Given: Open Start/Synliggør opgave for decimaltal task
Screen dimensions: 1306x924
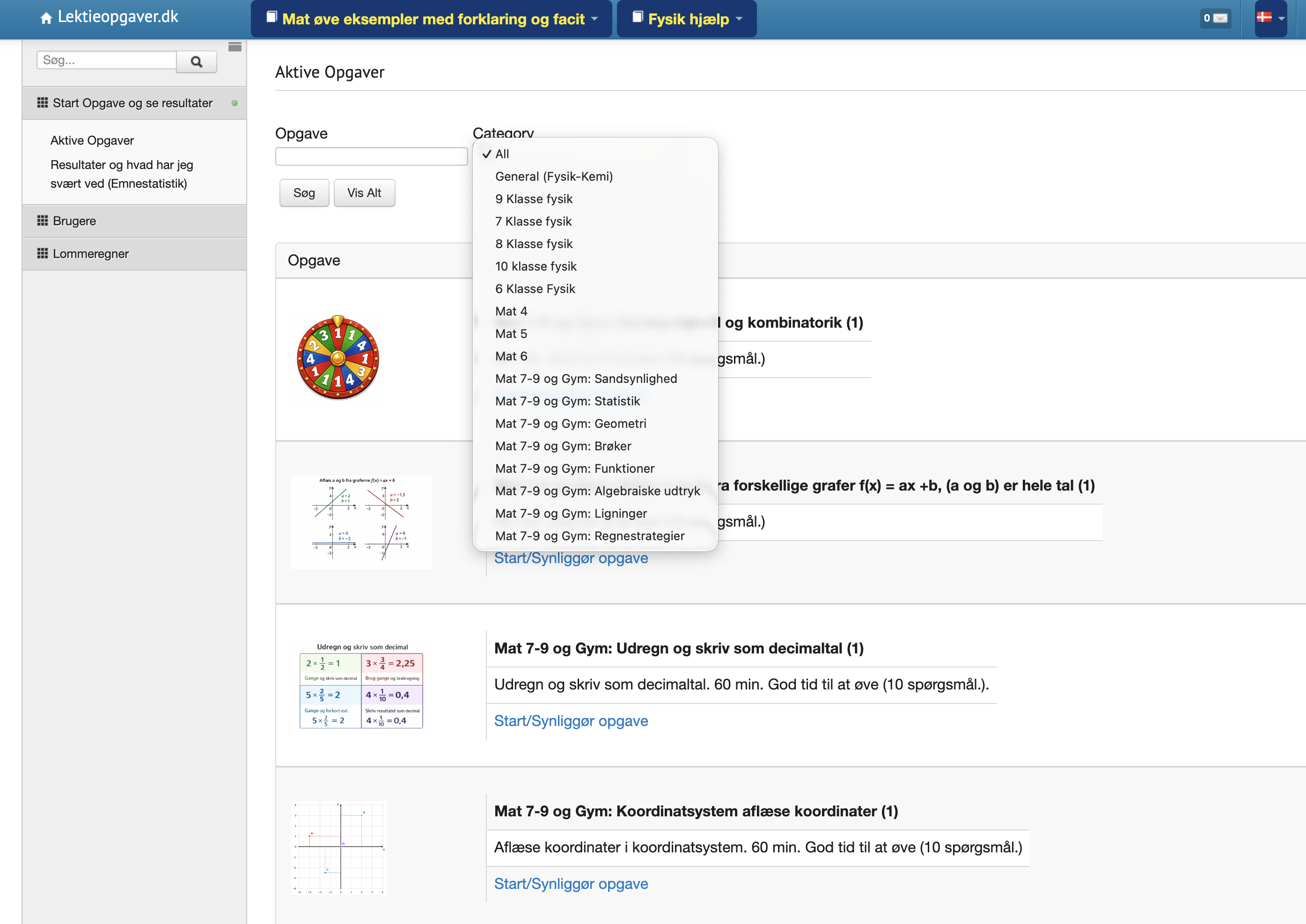Looking at the screenshot, I should [571, 721].
